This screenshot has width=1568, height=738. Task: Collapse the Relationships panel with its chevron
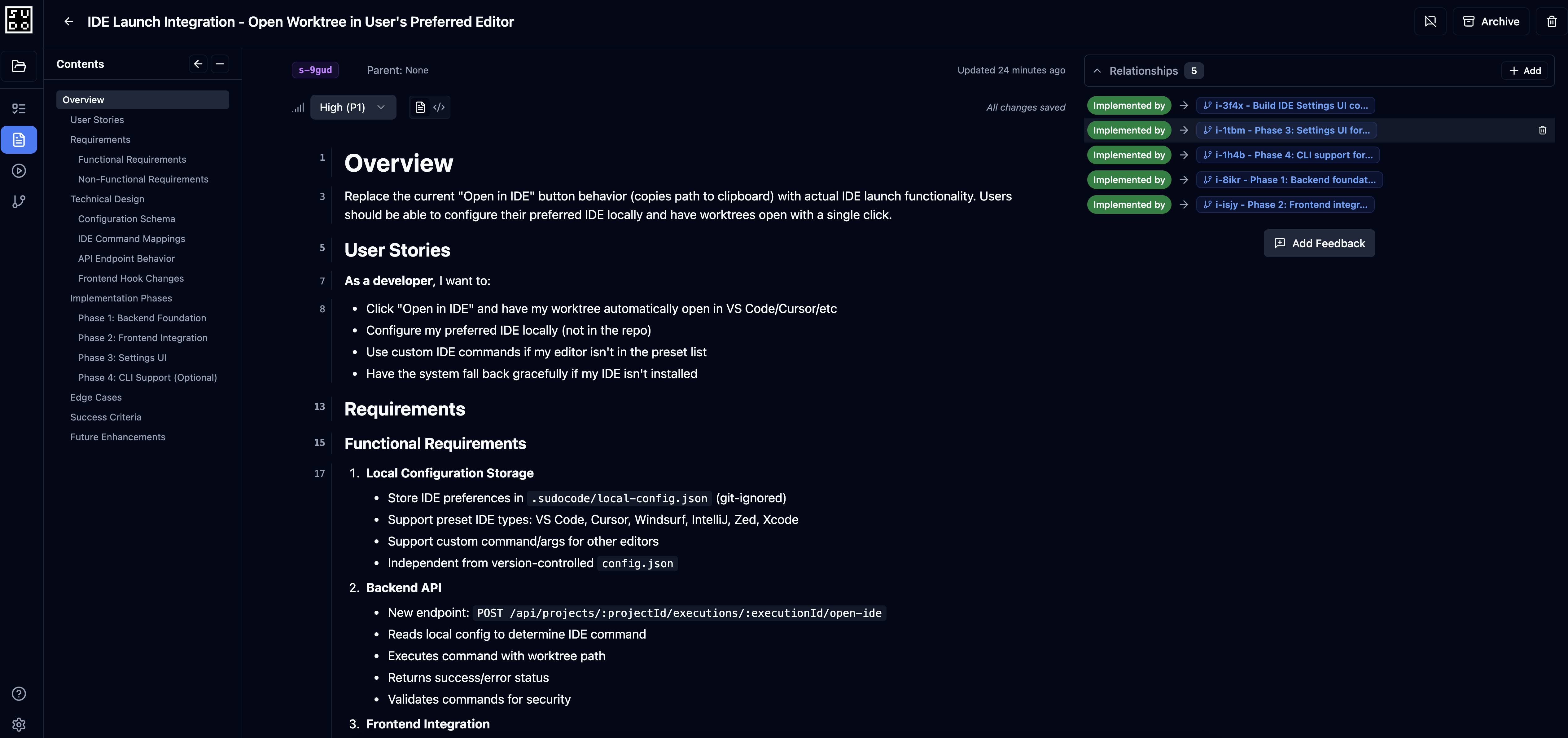click(x=1097, y=70)
